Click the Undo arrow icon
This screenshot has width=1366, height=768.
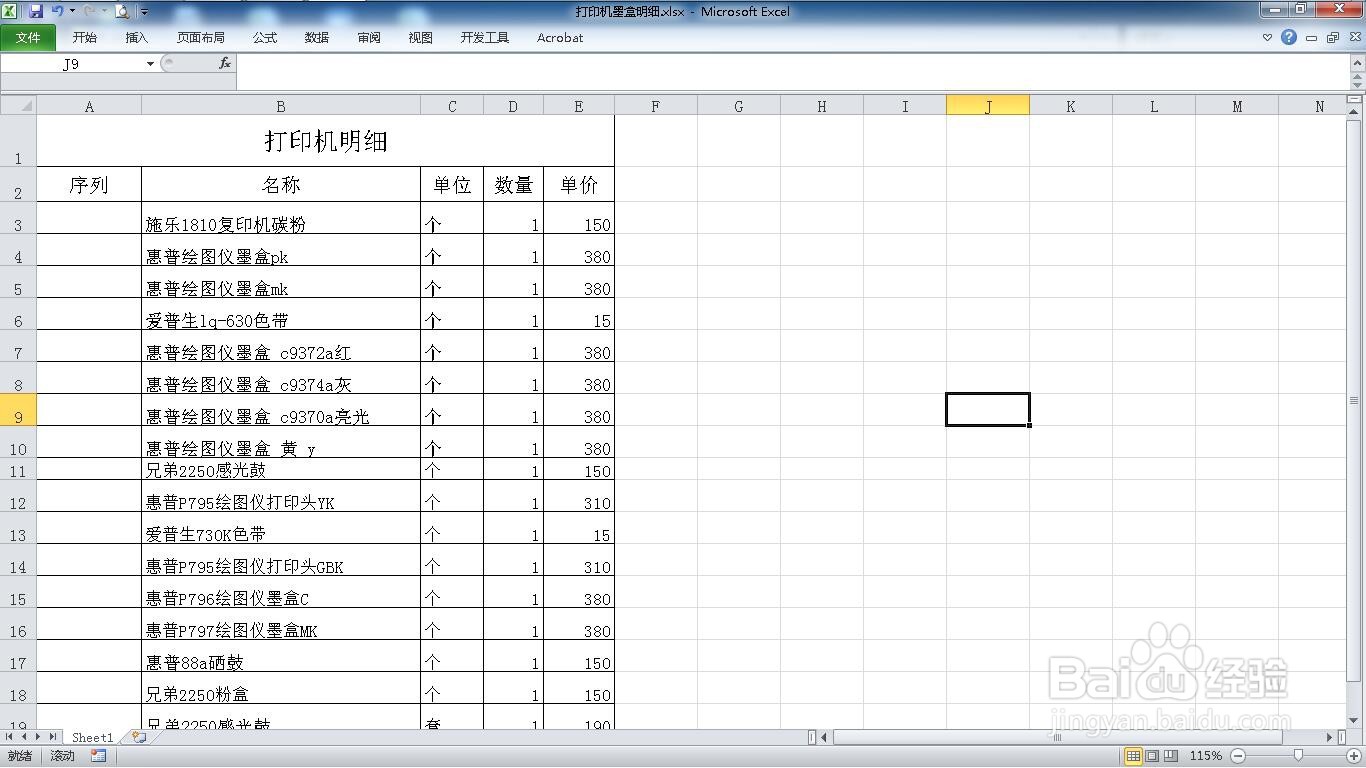[x=57, y=11]
